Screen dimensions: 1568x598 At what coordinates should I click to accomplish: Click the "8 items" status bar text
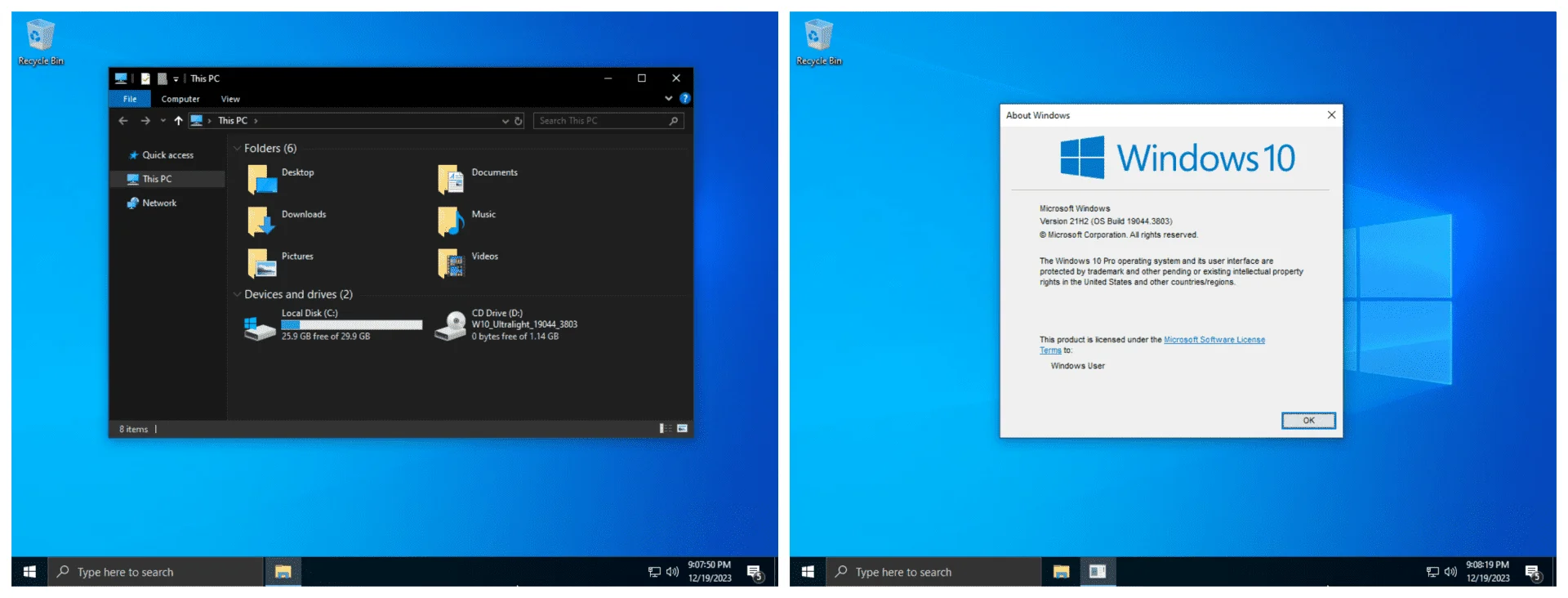[134, 429]
